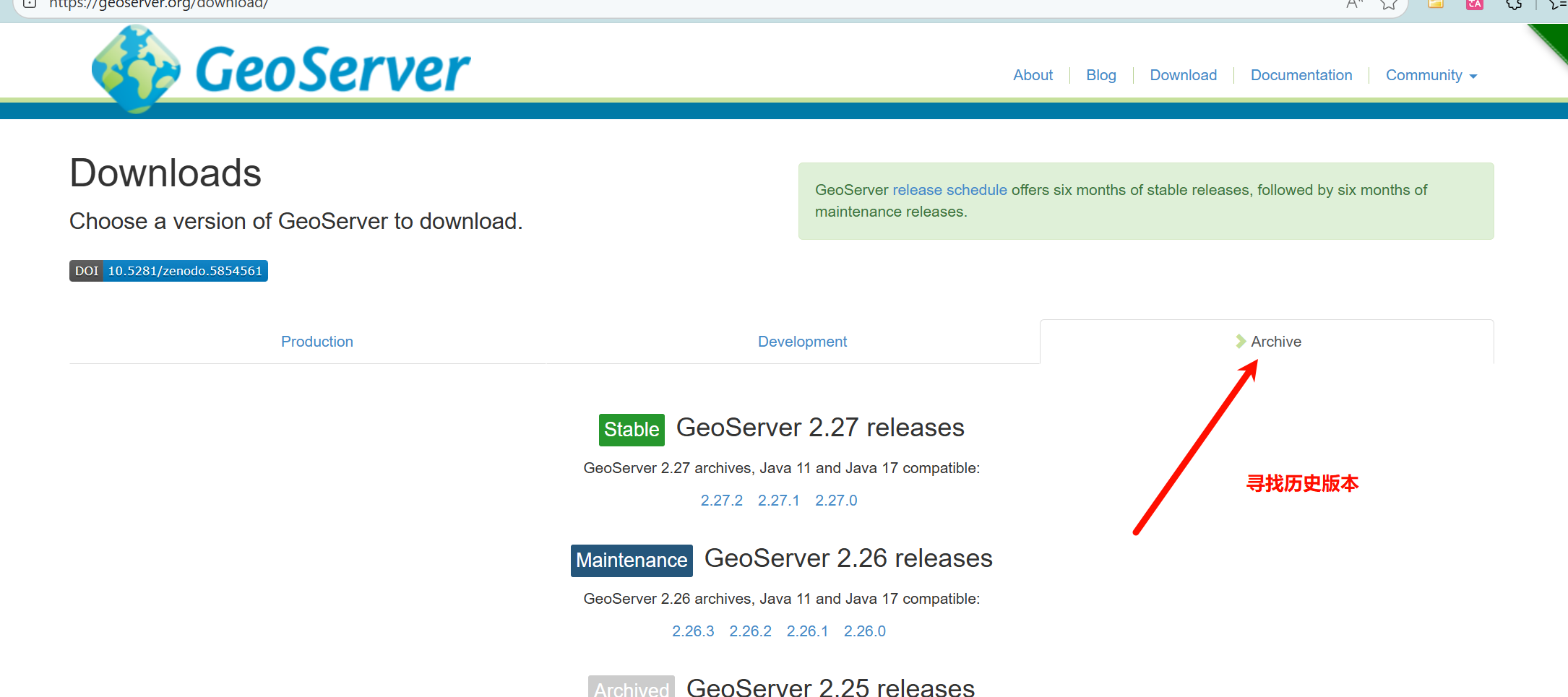
Task: Follow the release schedule link
Action: tap(949, 190)
